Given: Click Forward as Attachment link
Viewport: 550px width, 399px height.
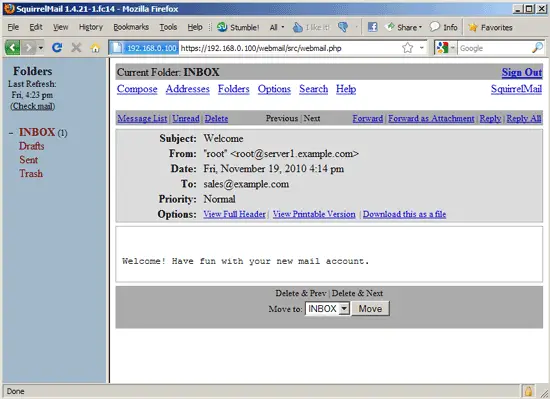Looking at the screenshot, I should click(x=431, y=119).
